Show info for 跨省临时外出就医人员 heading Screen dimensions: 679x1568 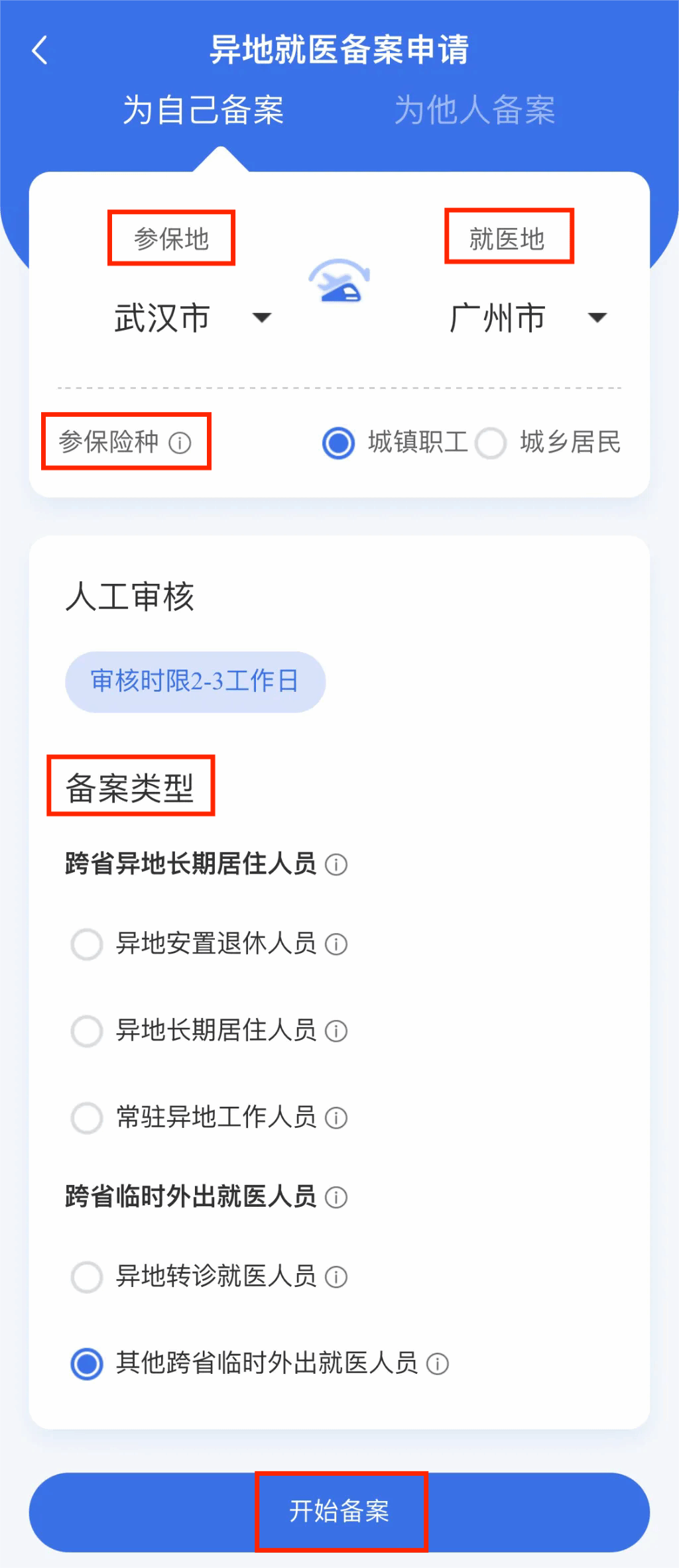(336, 1198)
